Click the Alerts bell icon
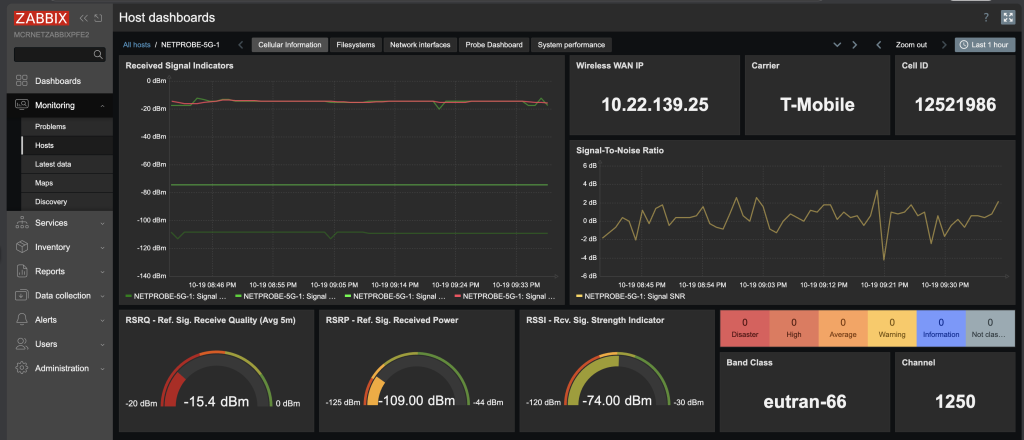This screenshot has height=440, width=1024. [22, 319]
